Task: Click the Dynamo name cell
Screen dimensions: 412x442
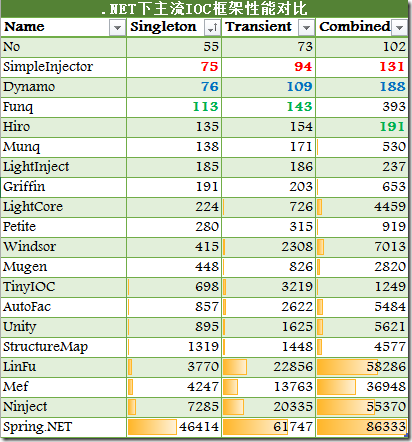Action: [x=64, y=87]
